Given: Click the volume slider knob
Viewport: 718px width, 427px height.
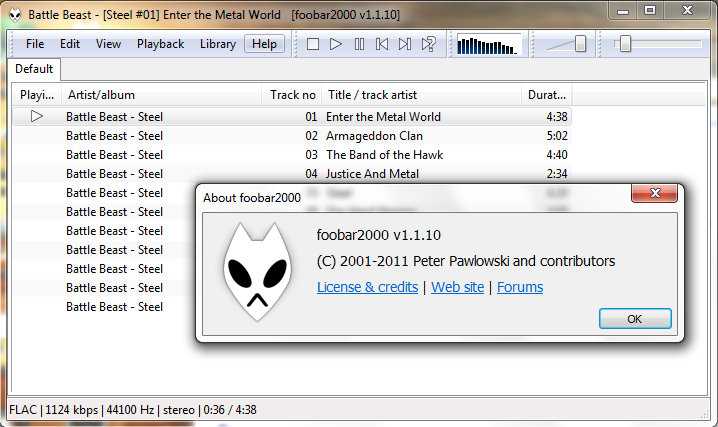Looking at the screenshot, I should tap(580, 44).
